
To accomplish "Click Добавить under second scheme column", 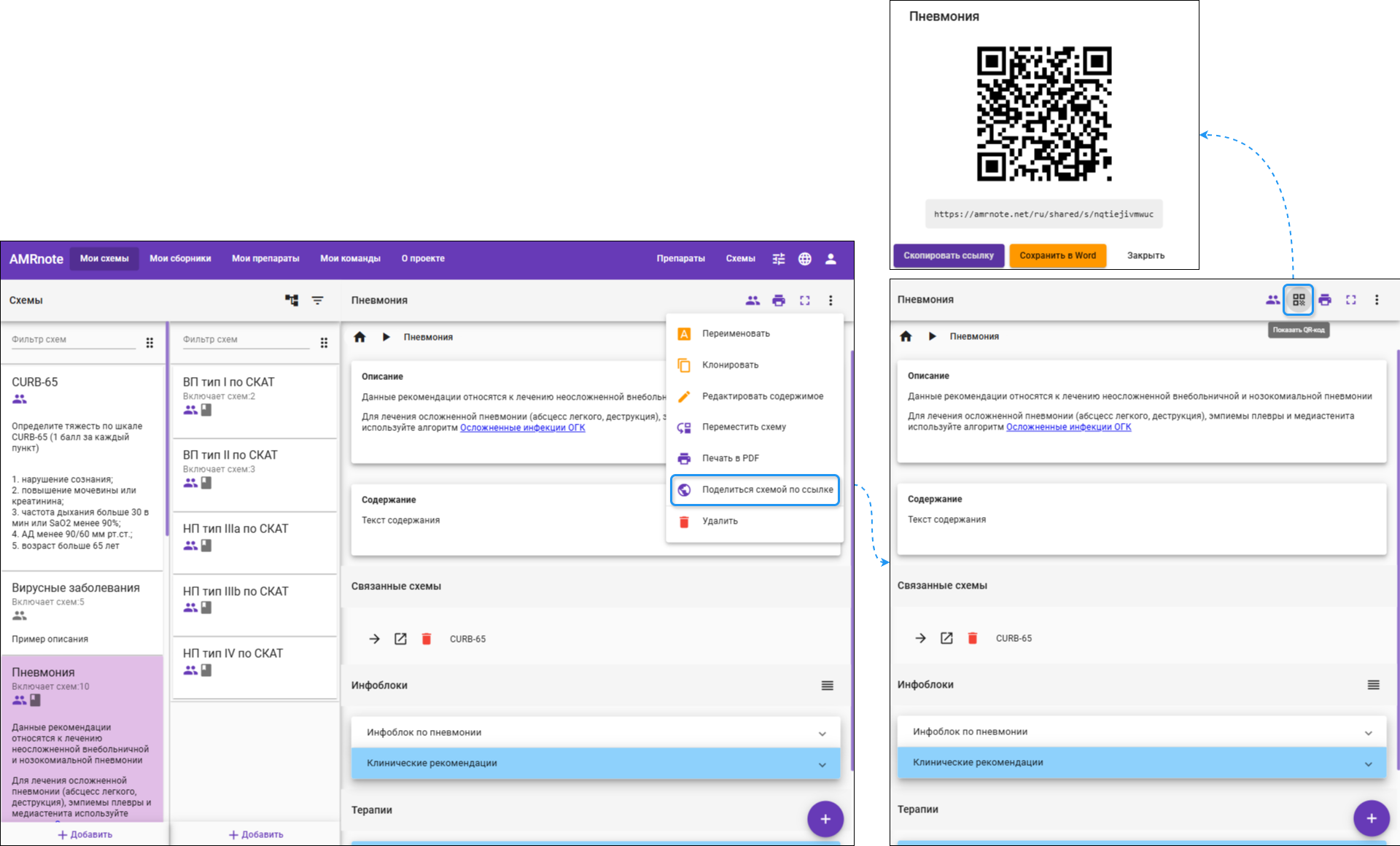I will (256, 834).
